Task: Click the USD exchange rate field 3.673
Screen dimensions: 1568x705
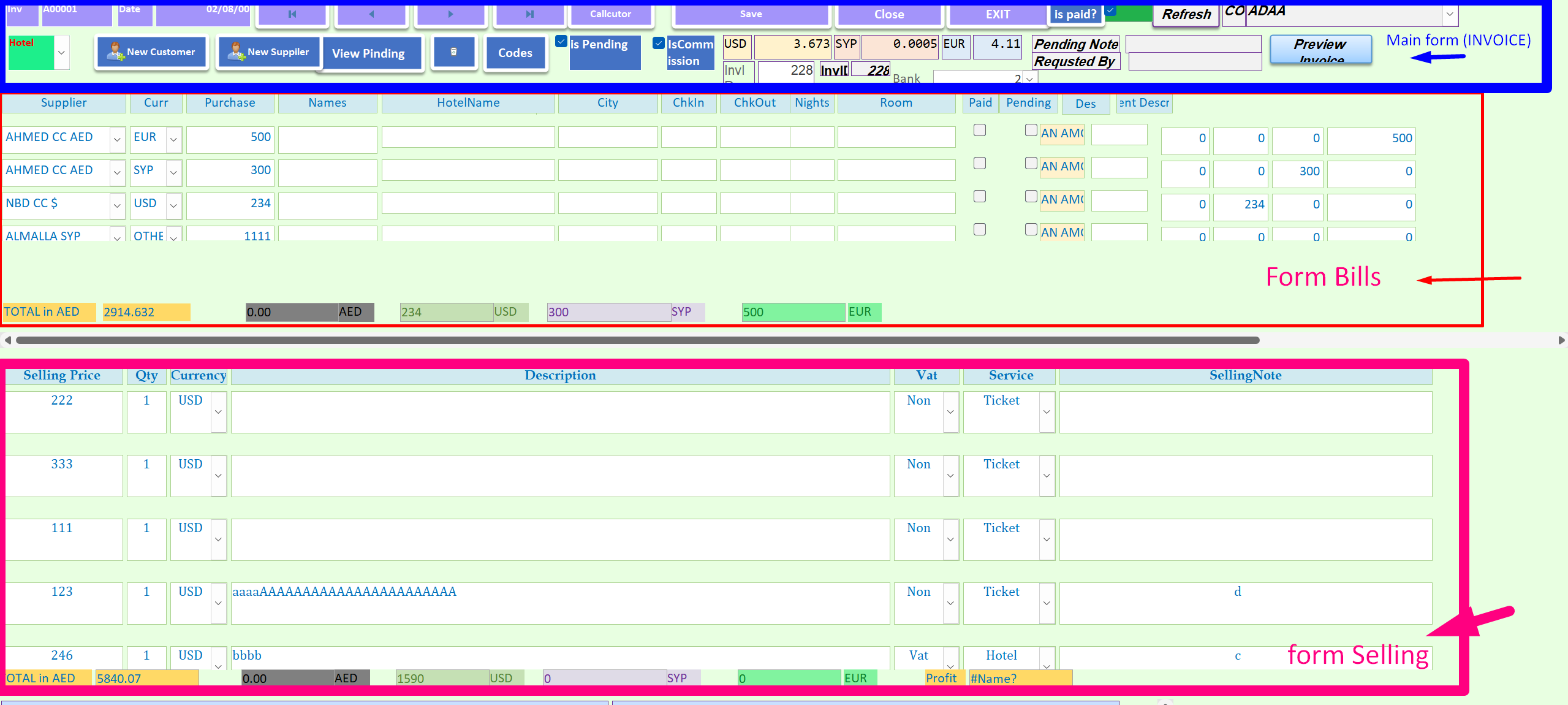Action: pyautogui.click(x=793, y=46)
